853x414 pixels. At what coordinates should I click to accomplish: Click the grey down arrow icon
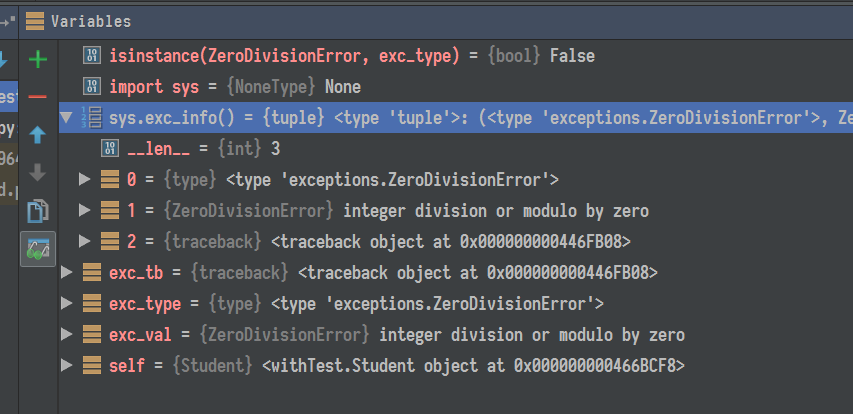pos(38,172)
